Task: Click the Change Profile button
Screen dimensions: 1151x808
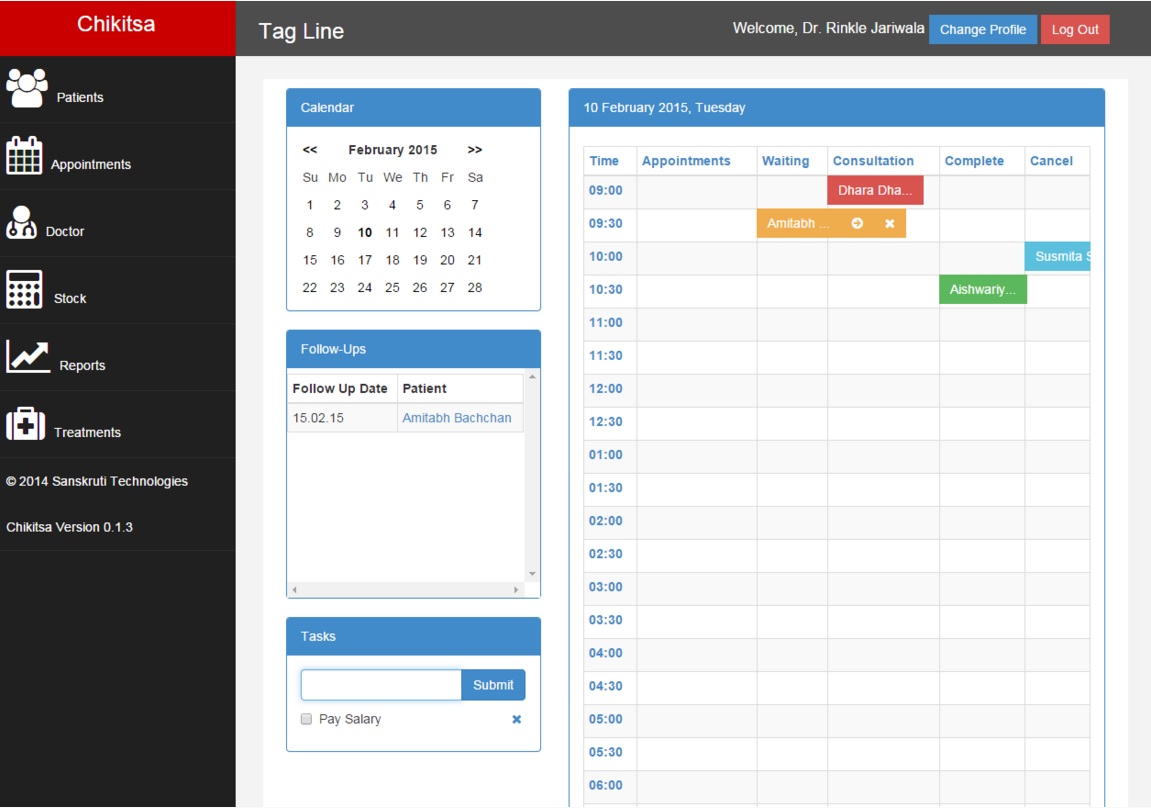Action: point(983,29)
